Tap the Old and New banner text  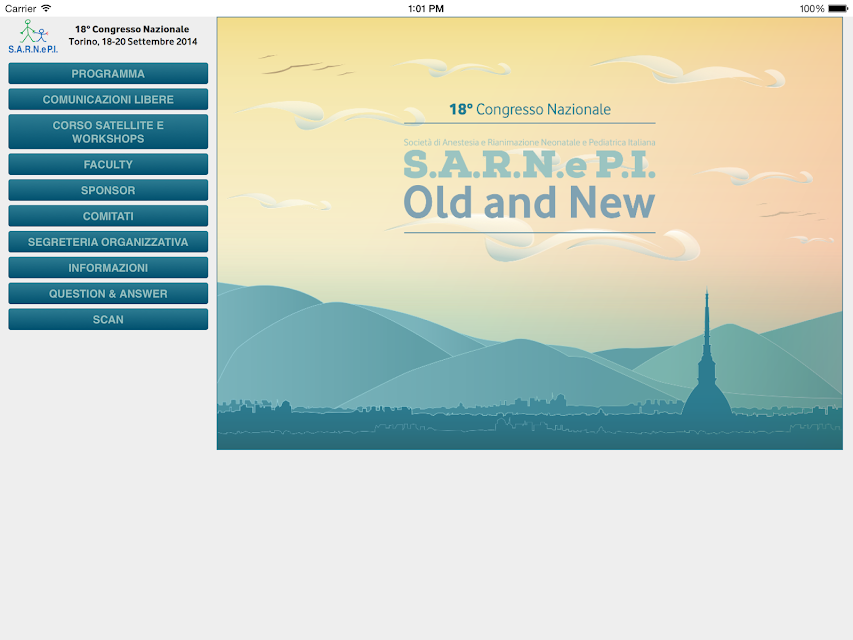pyautogui.click(x=529, y=202)
